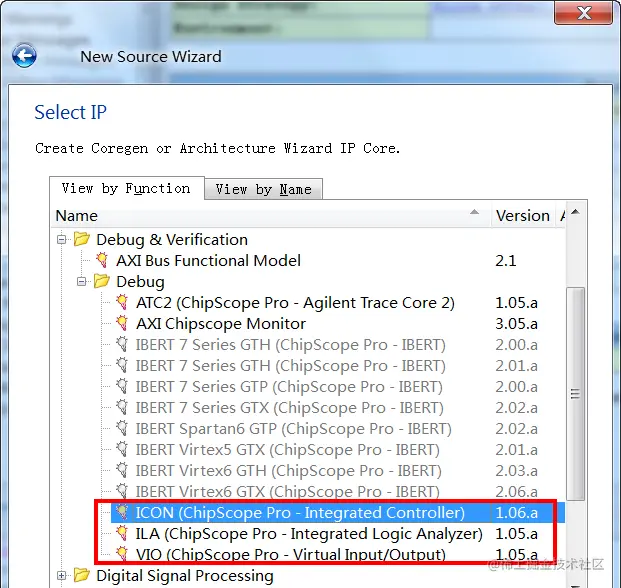
Task: Click the ILA core lightbulb icon
Action: click(x=122, y=533)
